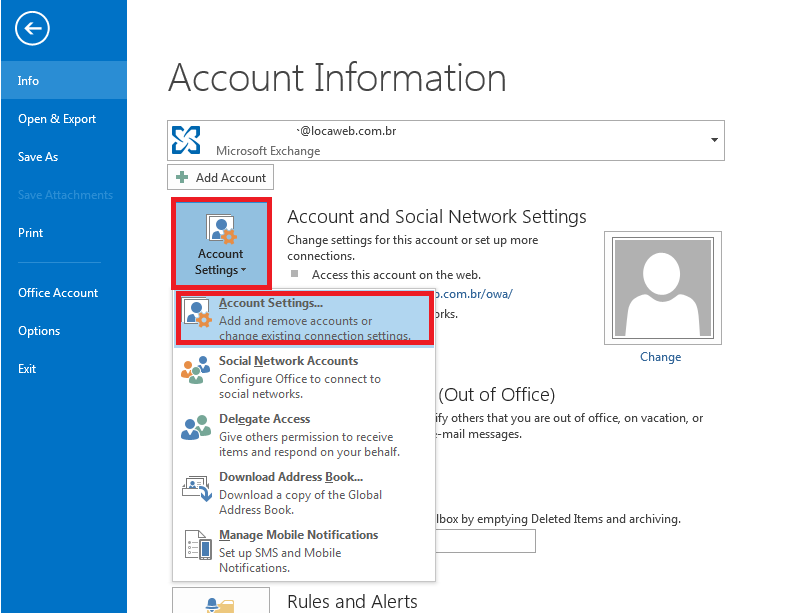Choose Account Settings... menu item

304,318
